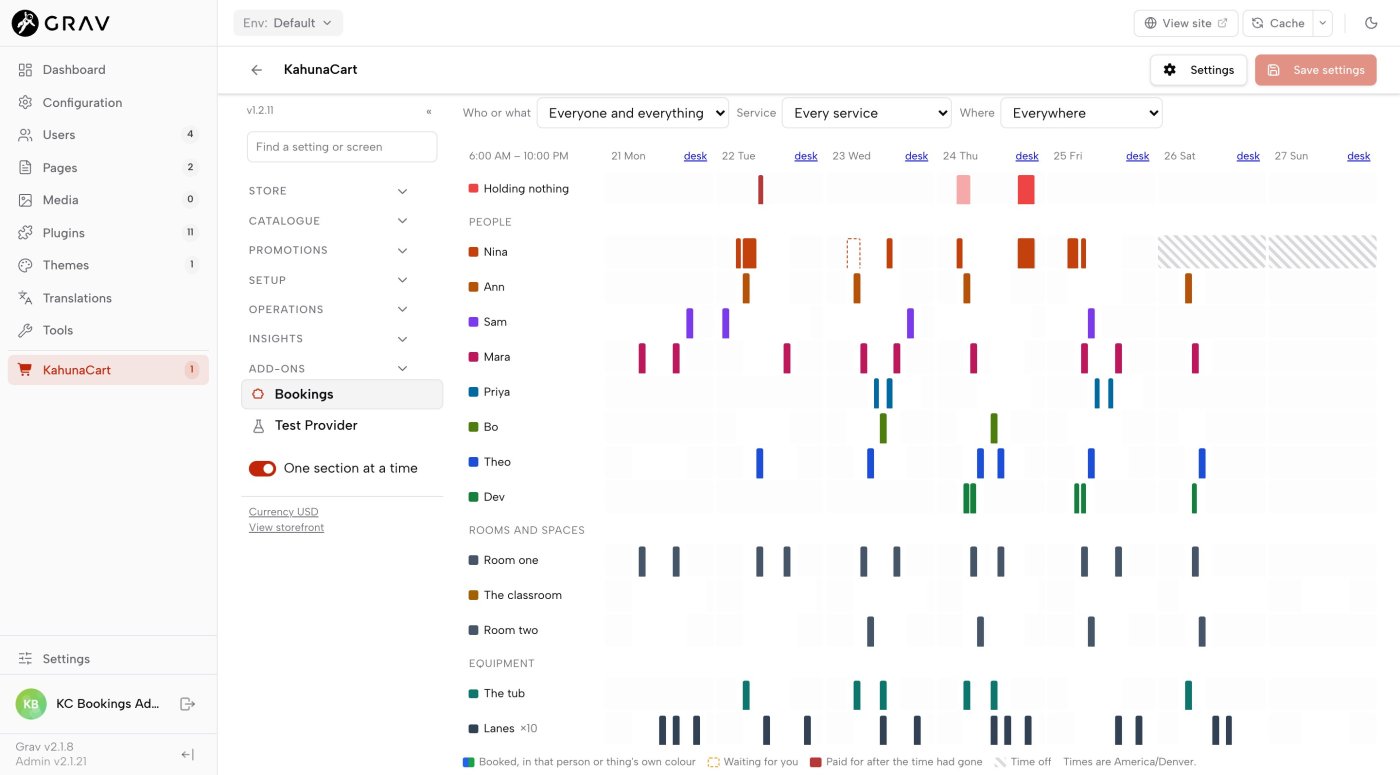Screen dimensions: 1400x775
Task: Click the Pages icon in sidebar
Action: 26,168
